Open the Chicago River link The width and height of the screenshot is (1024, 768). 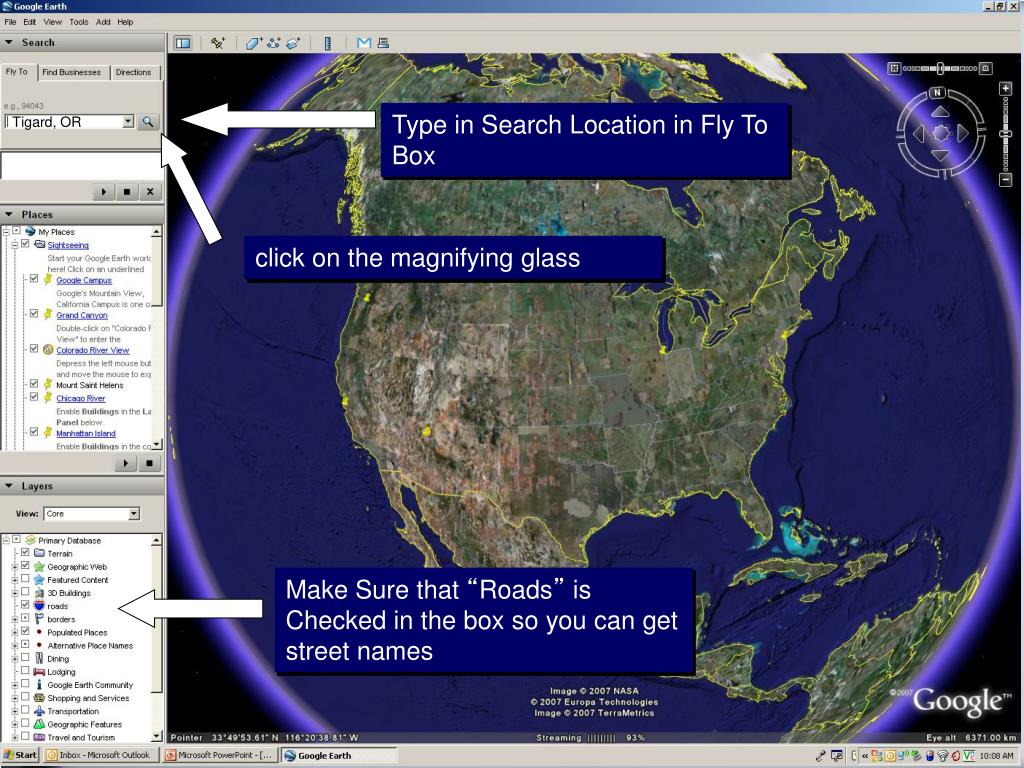coord(80,398)
